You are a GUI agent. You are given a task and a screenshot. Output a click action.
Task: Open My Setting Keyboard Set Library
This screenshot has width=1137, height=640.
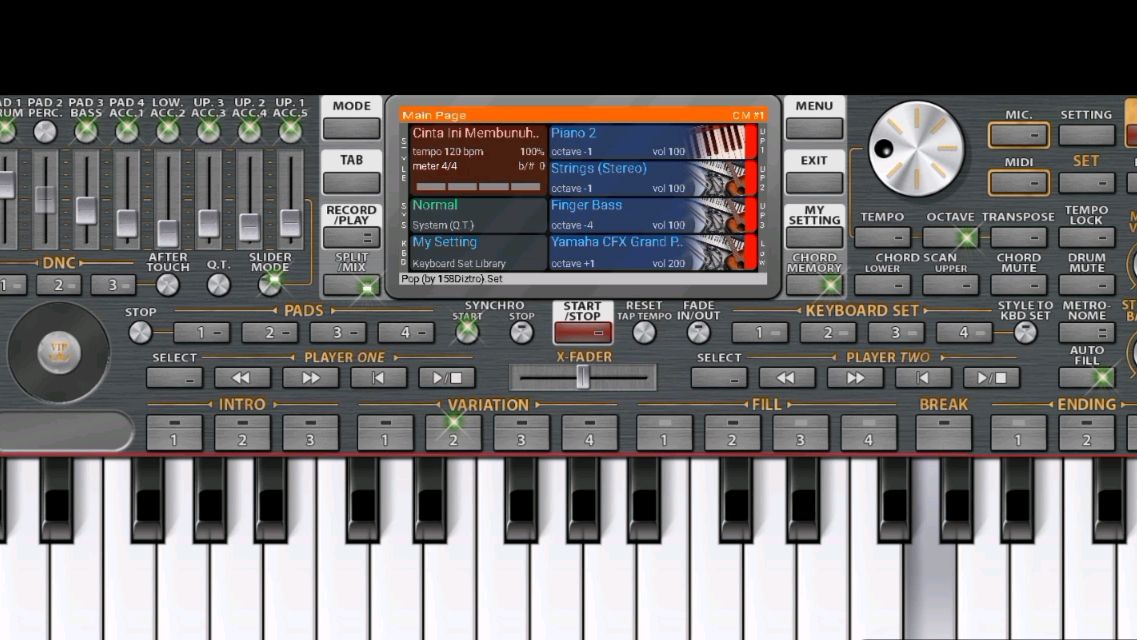[476, 252]
